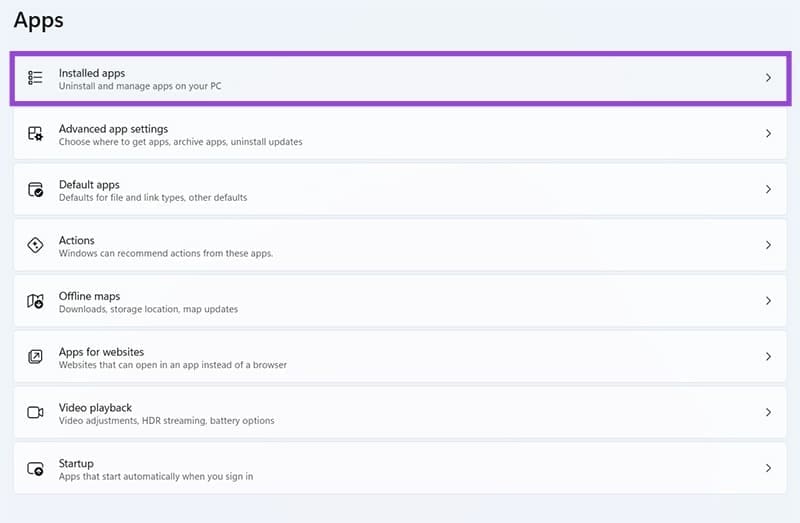Screen dimensions: 800x523
Task: Click the Apps for websites icon
Action: 35,357
